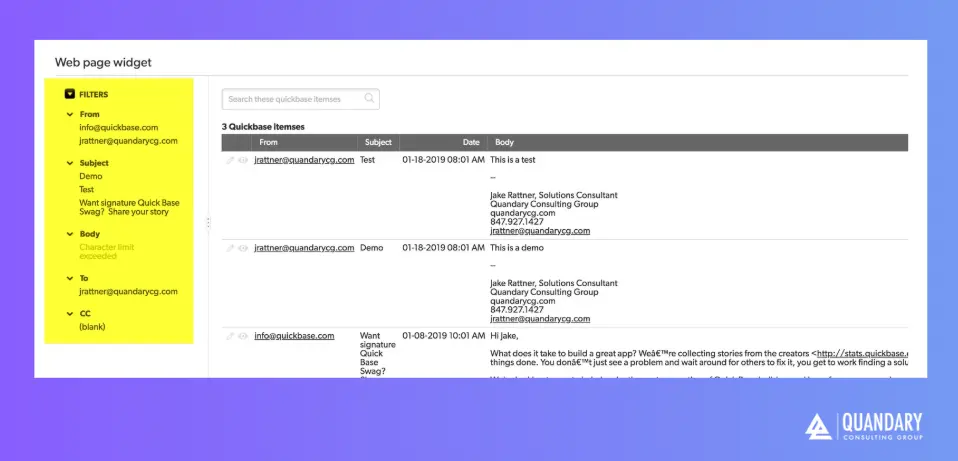Focus the Search these quickbase itemses field
This screenshot has height=461, width=958.
click(301, 99)
